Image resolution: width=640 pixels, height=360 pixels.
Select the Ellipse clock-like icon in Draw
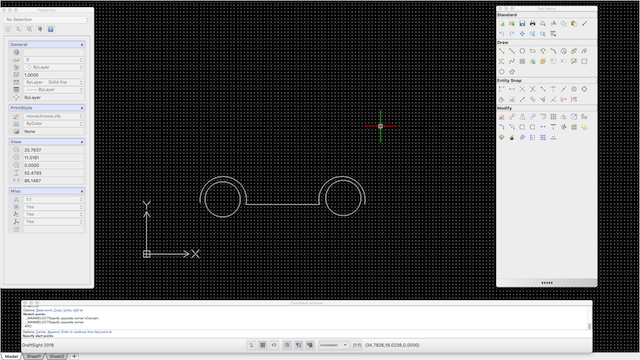coord(564,51)
